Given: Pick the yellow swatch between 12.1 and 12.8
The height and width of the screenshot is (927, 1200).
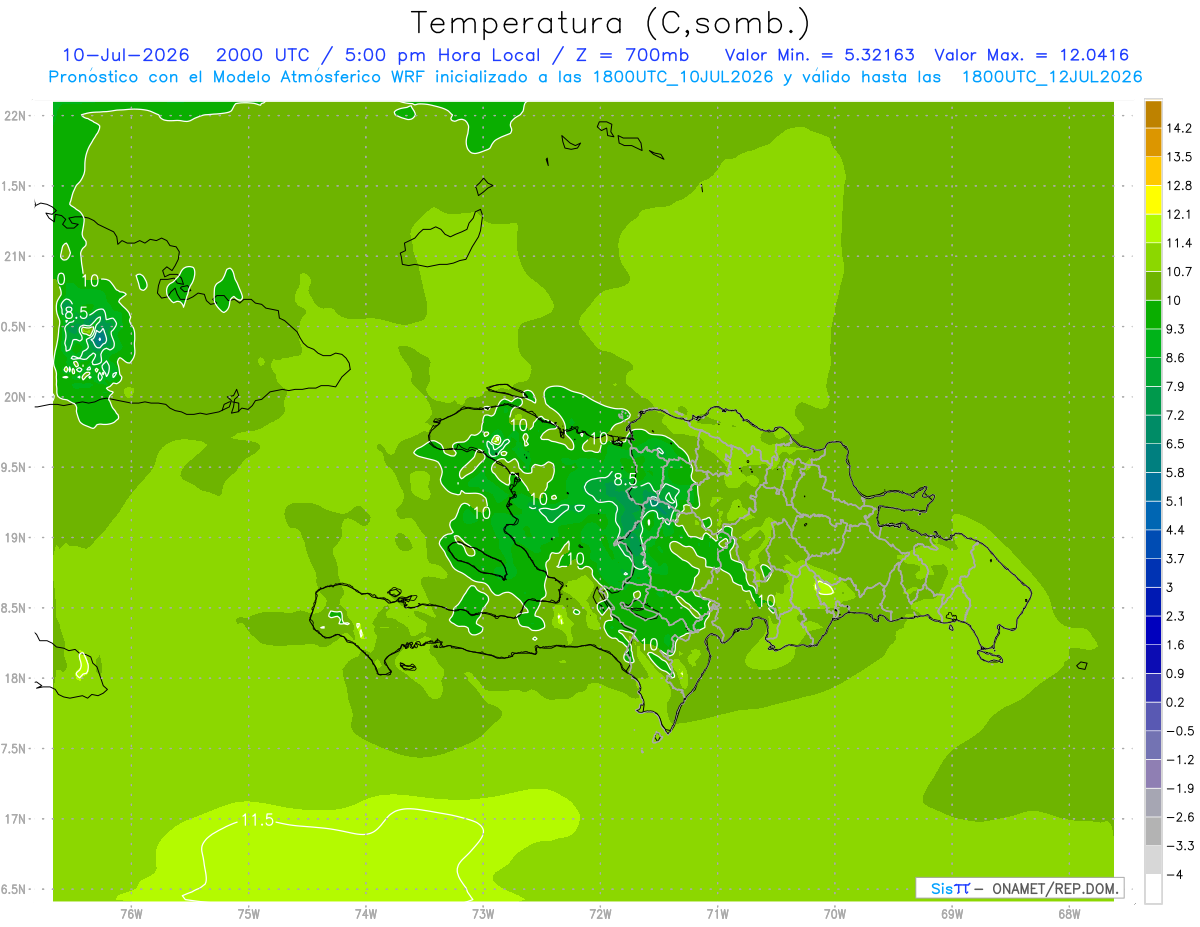Looking at the screenshot, I should click(1153, 200).
